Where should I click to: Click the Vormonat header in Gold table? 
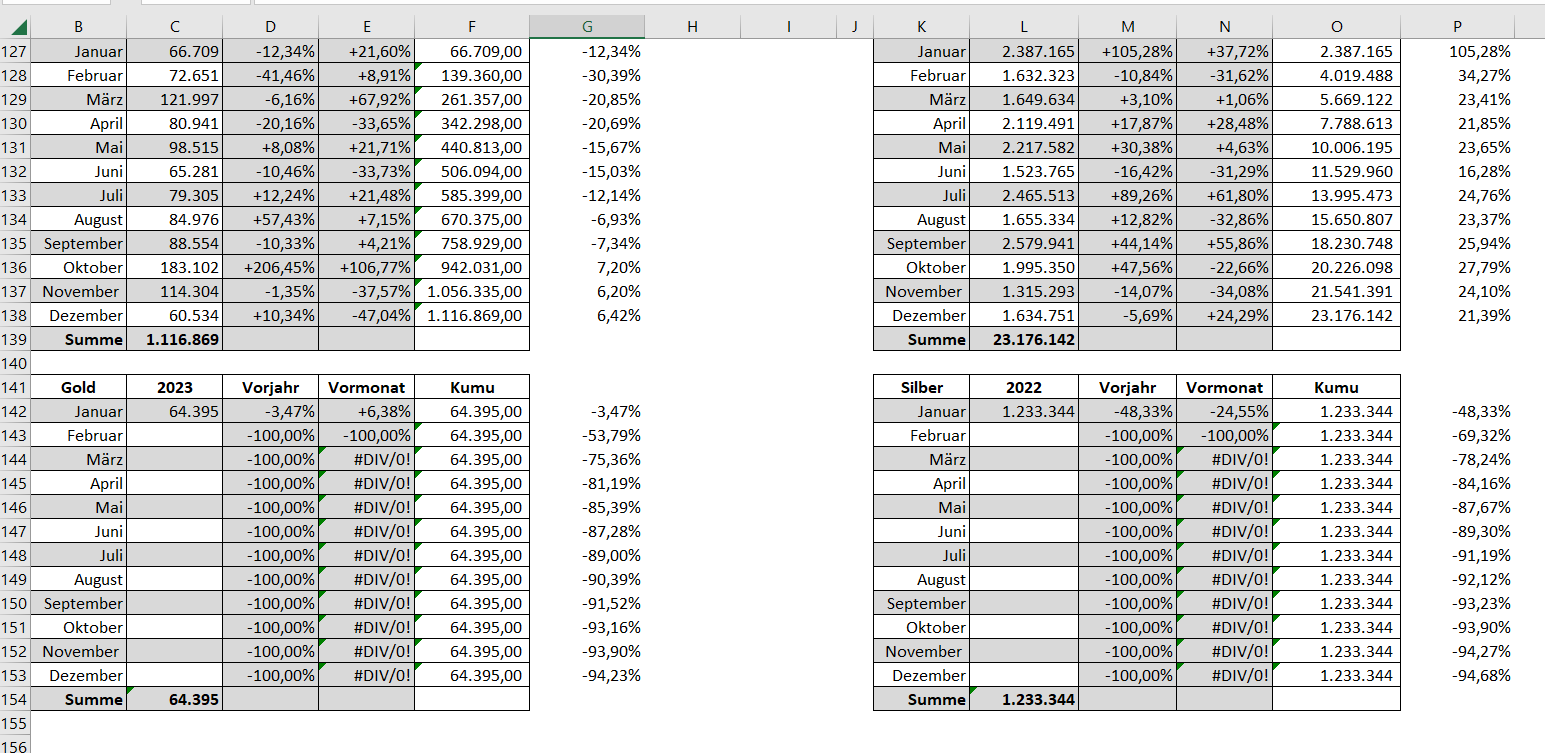[x=367, y=388]
